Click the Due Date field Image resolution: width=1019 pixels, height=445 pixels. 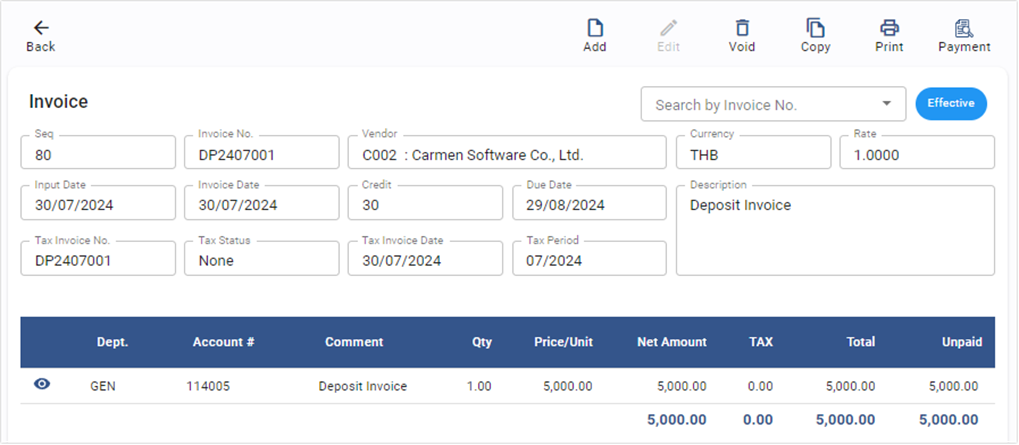pos(589,205)
